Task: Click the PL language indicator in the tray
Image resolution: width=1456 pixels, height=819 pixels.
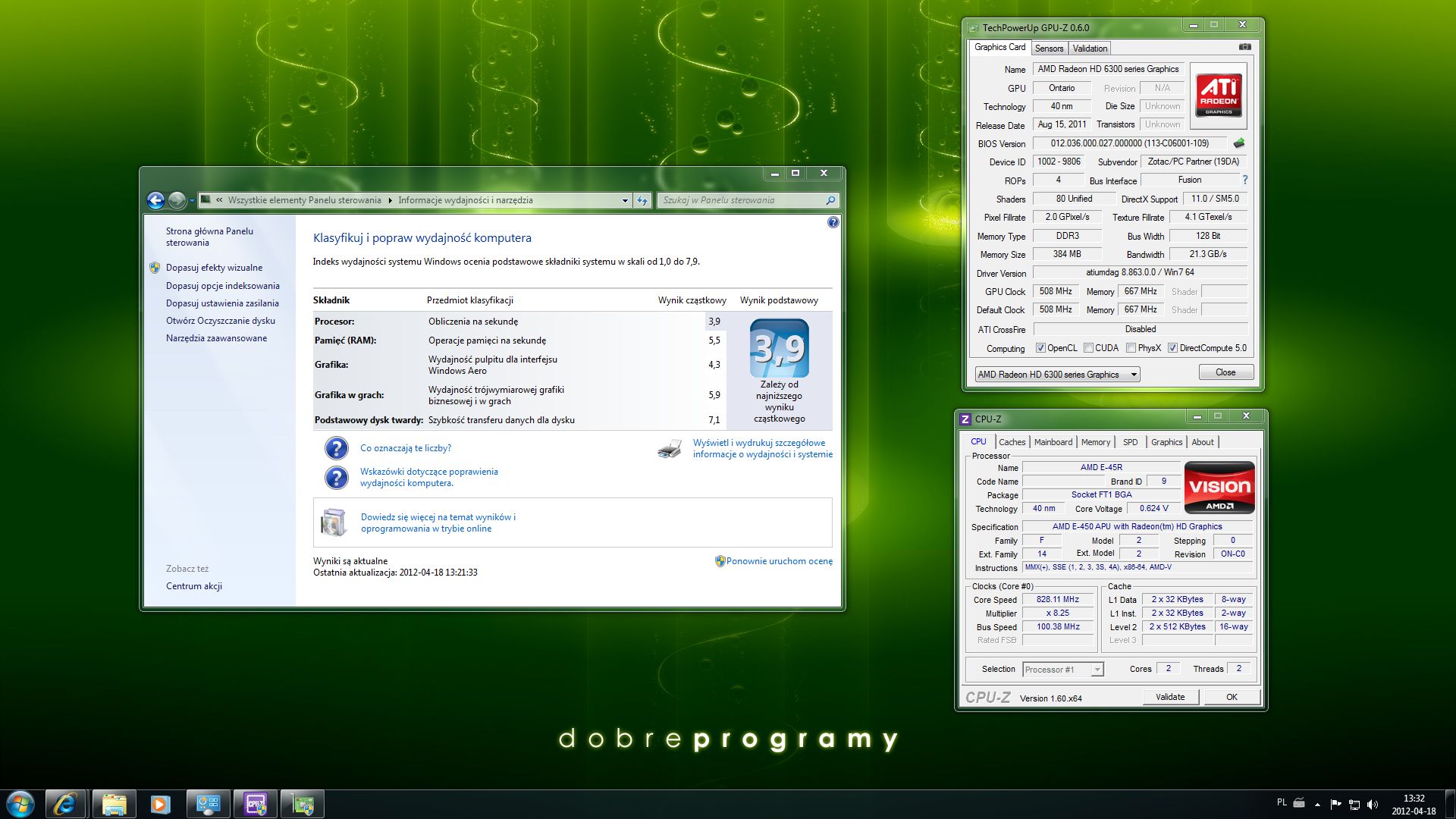Action: 1282,802
